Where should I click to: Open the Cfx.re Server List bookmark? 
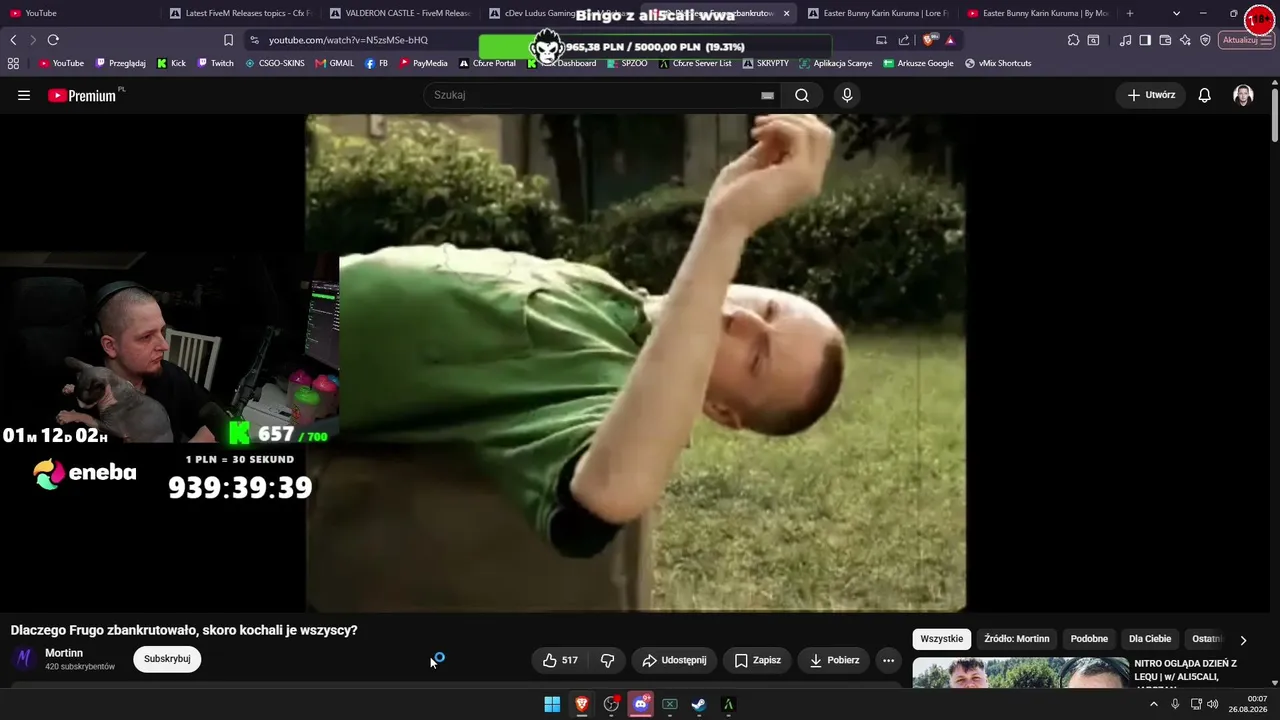click(694, 63)
